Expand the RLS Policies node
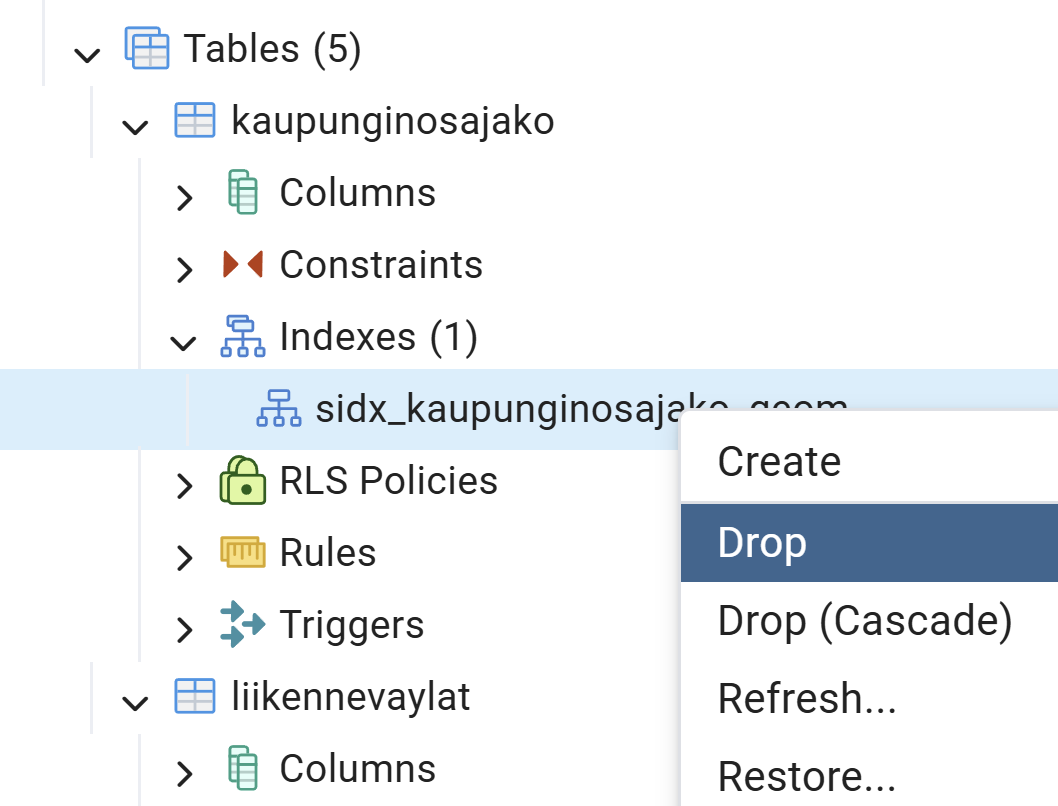 184,485
